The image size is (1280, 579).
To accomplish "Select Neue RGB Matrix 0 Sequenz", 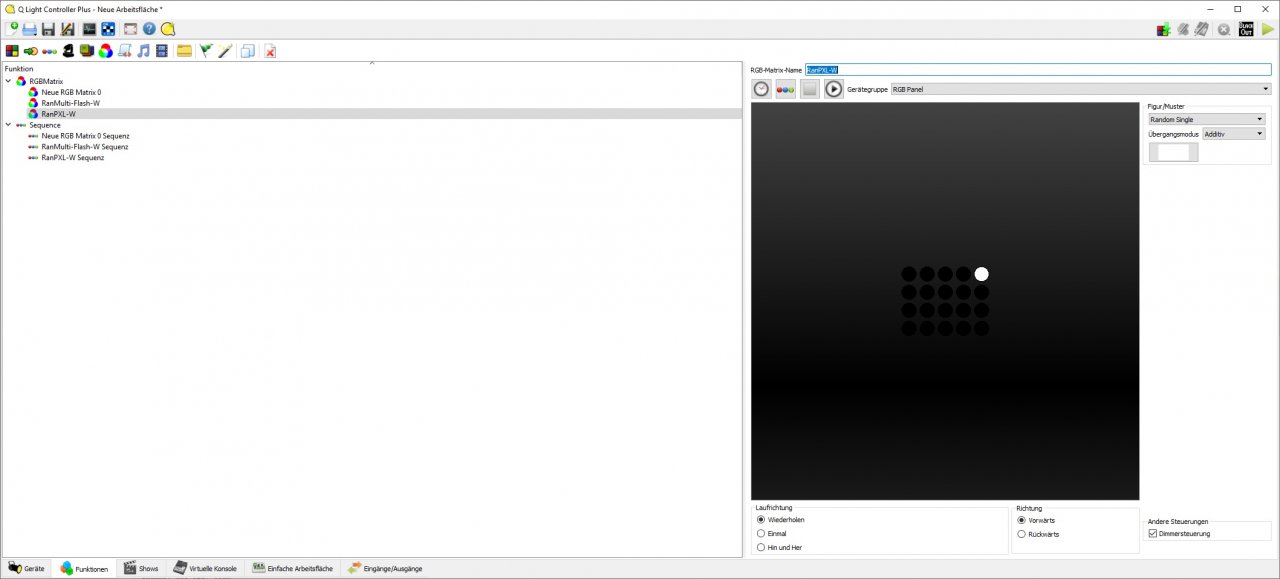I will click(x=85, y=136).
